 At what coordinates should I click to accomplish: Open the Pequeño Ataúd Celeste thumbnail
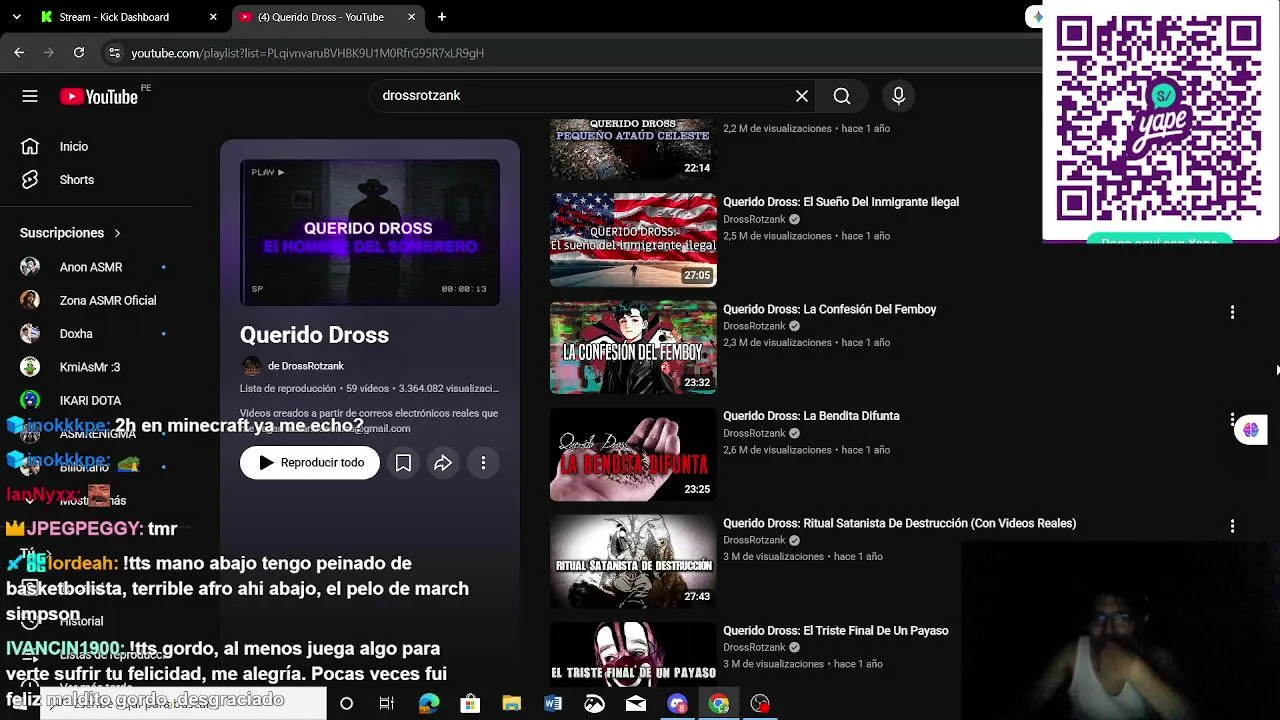(633, 149)
